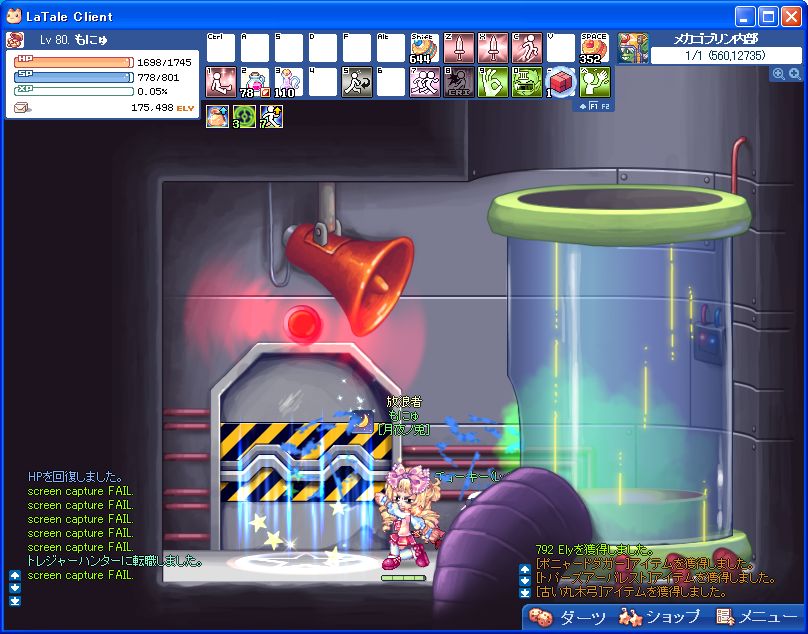Activate the waving figure skill in ^ slot
Image resolution: width=808 pixels, height=634 pixels.
tap(595, 82)
